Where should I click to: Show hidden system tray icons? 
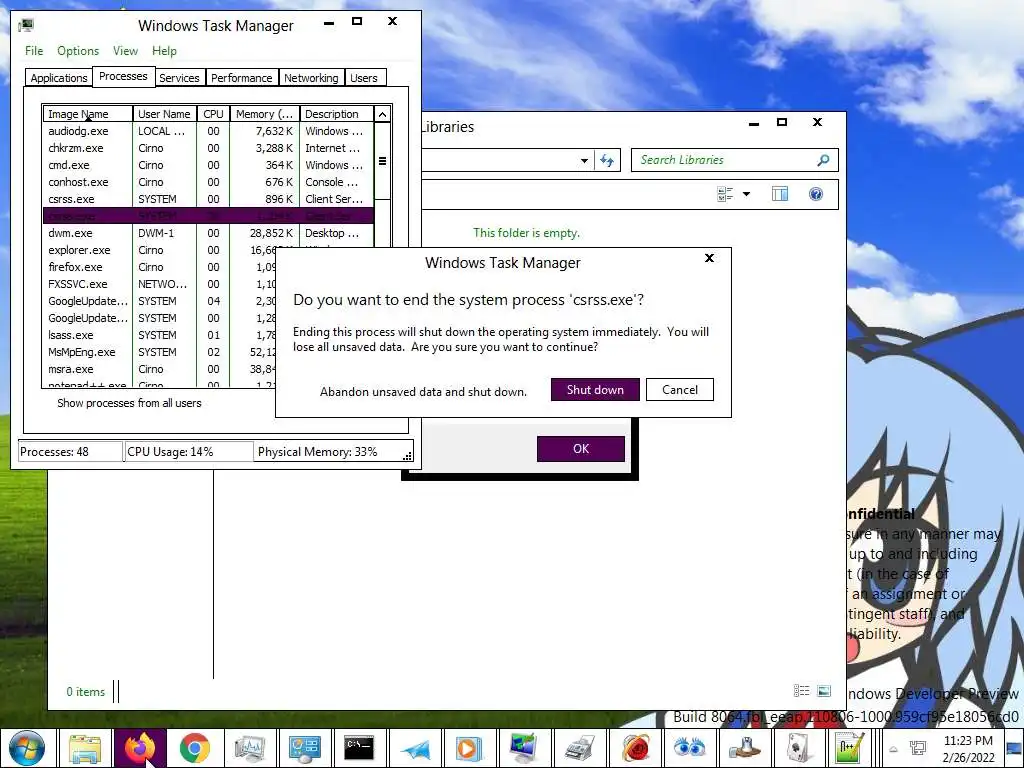pyautogui.click(x=893, y=749)
